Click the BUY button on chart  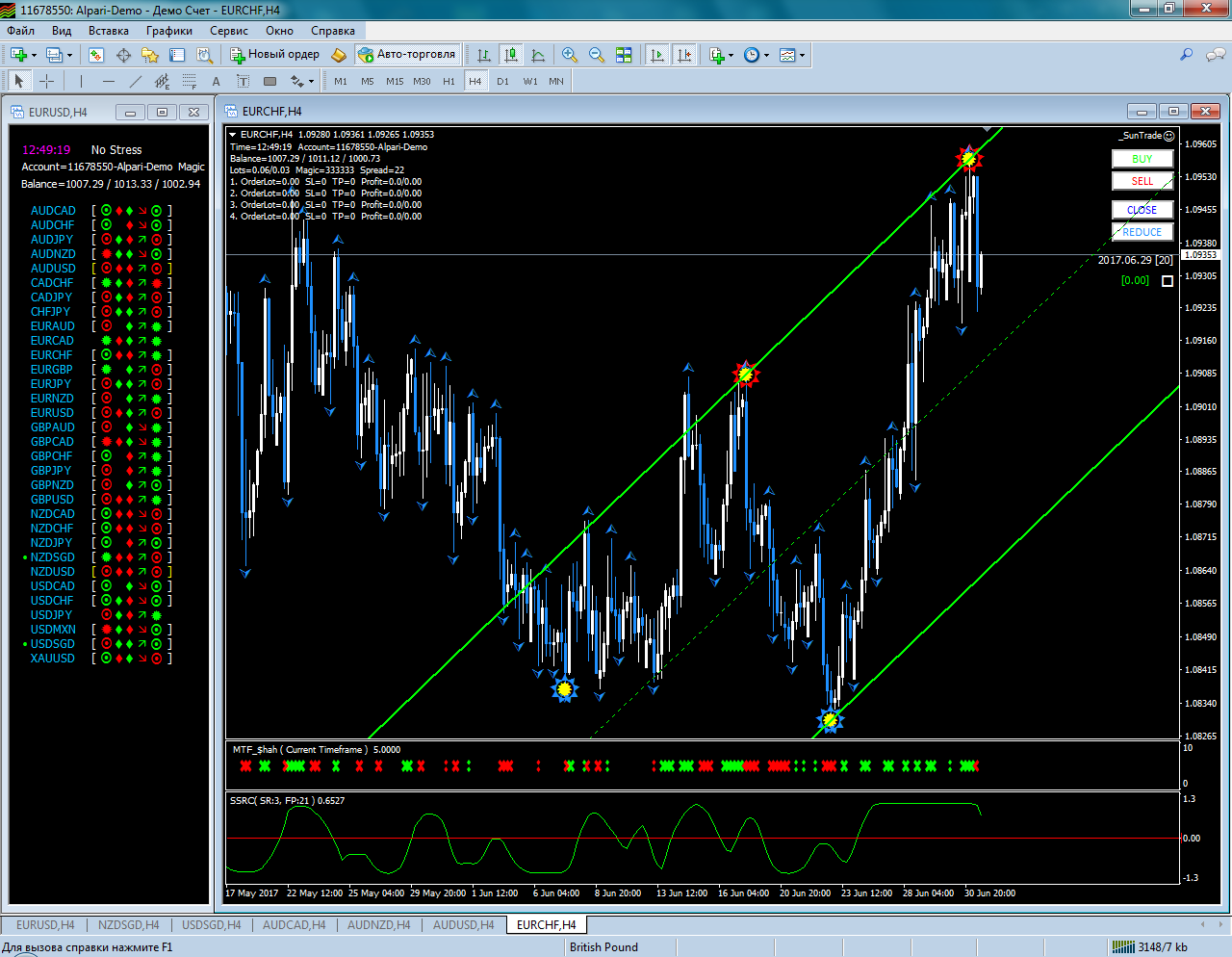[1142, 159]
